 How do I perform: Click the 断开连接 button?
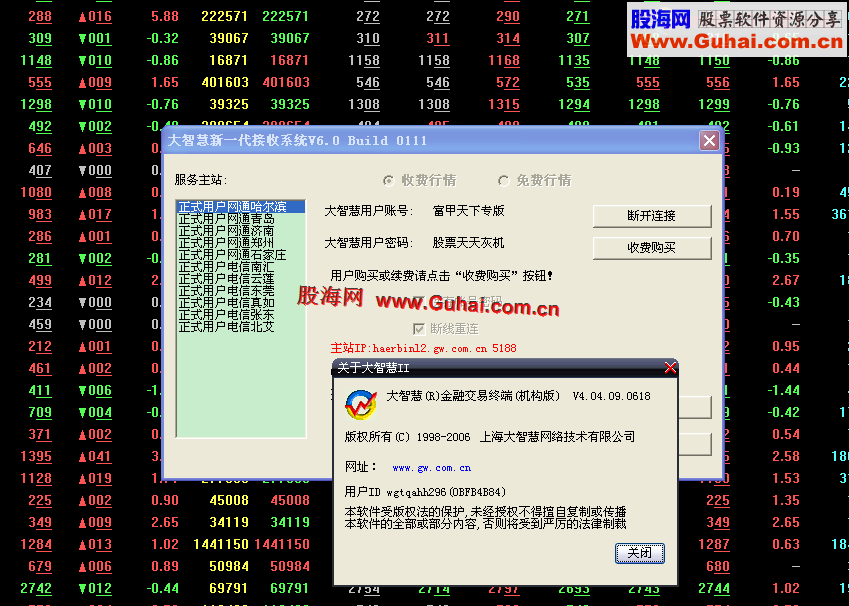coord(652,216)
